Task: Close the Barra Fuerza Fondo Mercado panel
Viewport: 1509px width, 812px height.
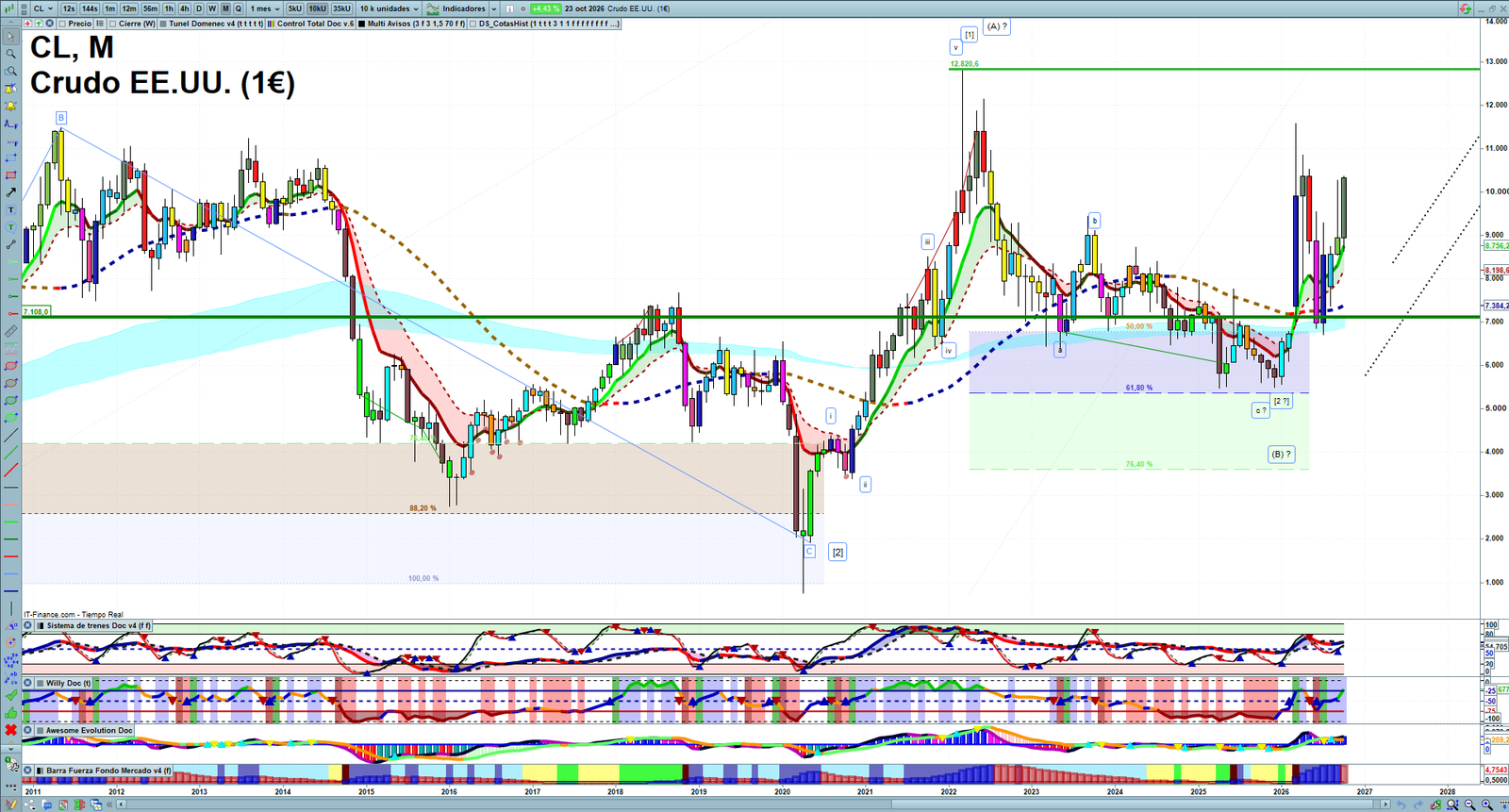Action: 28,771
